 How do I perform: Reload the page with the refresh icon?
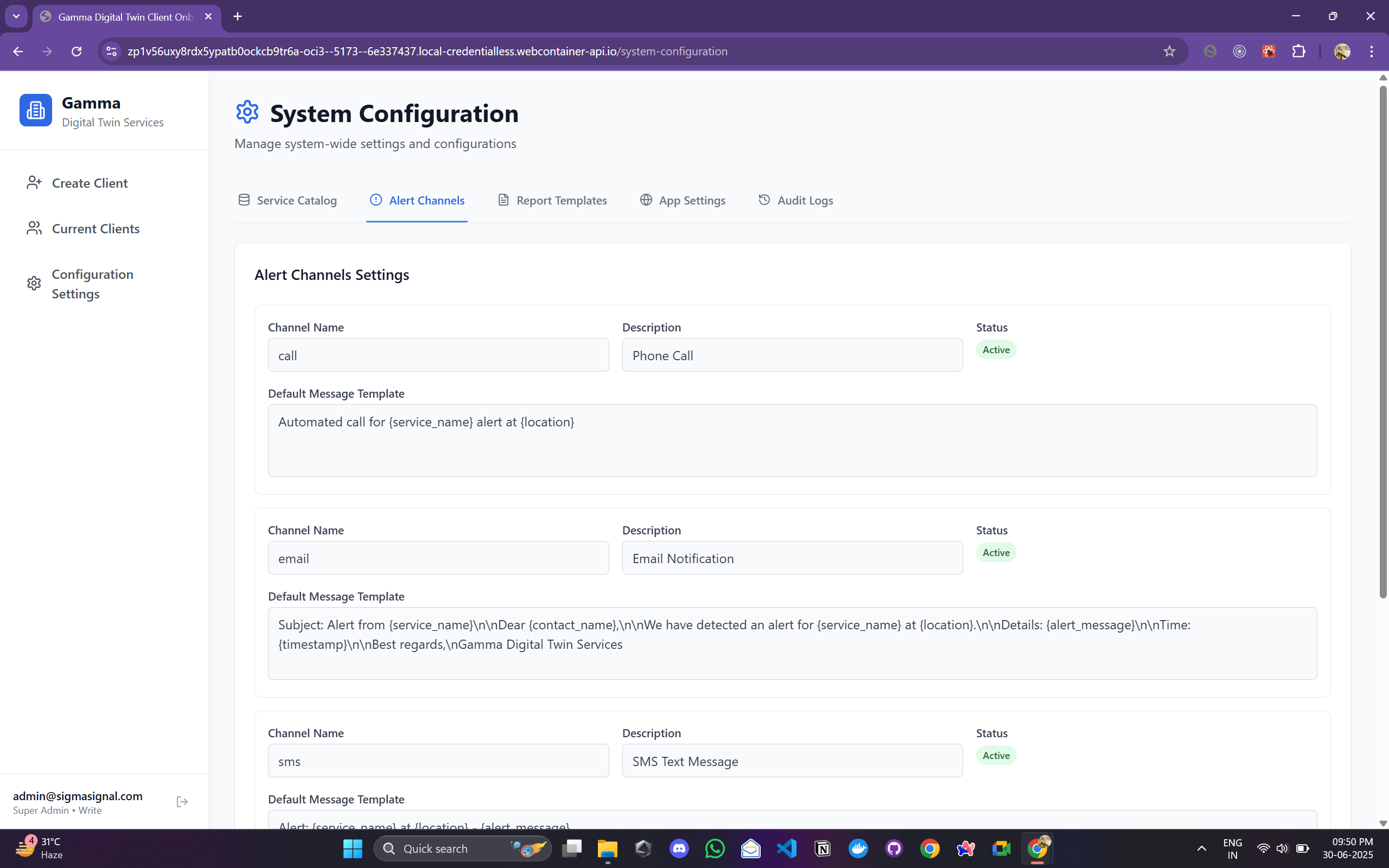click(x=77, y=51)
